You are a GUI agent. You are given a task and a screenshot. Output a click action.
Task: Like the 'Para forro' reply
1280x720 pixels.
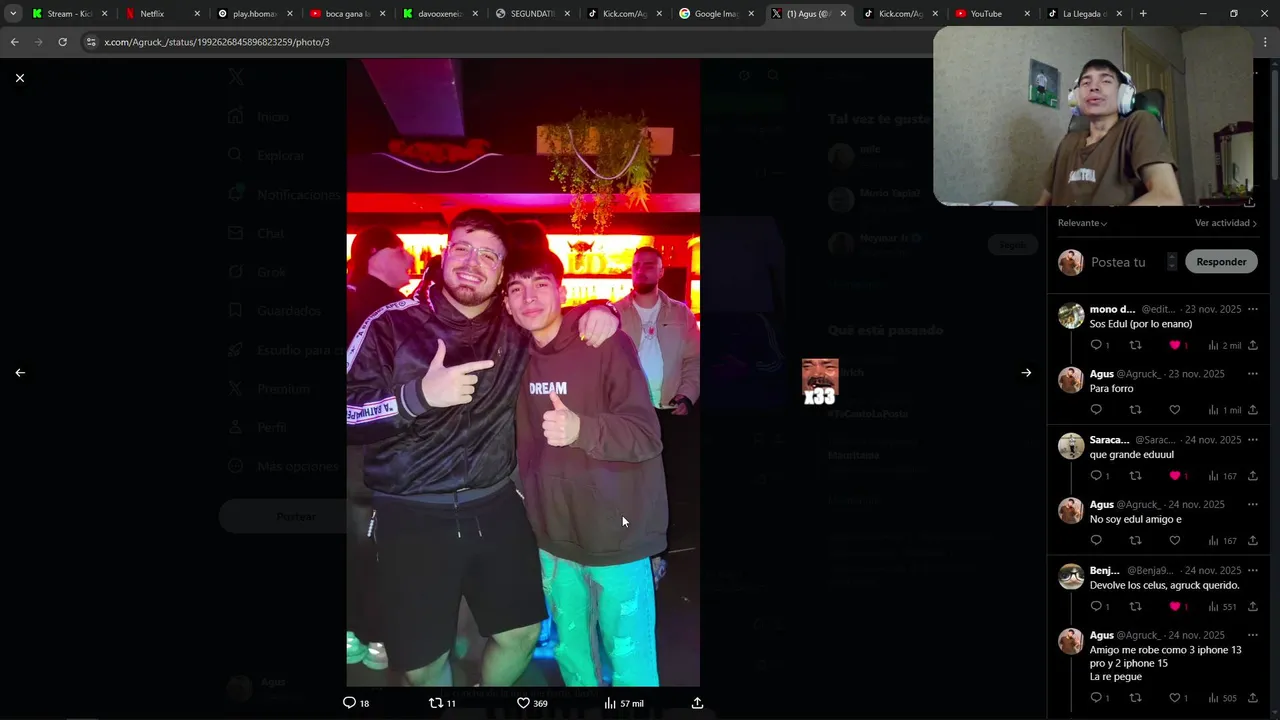pos(1175,410)
